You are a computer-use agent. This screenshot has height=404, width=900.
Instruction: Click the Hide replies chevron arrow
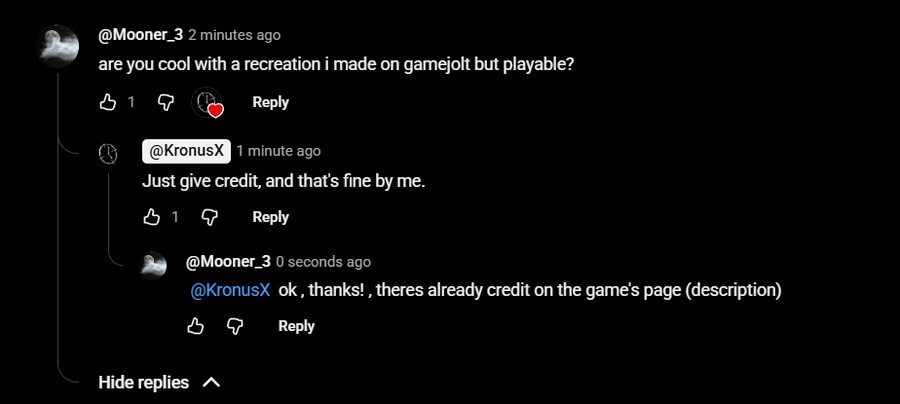[x=211, y=382]
